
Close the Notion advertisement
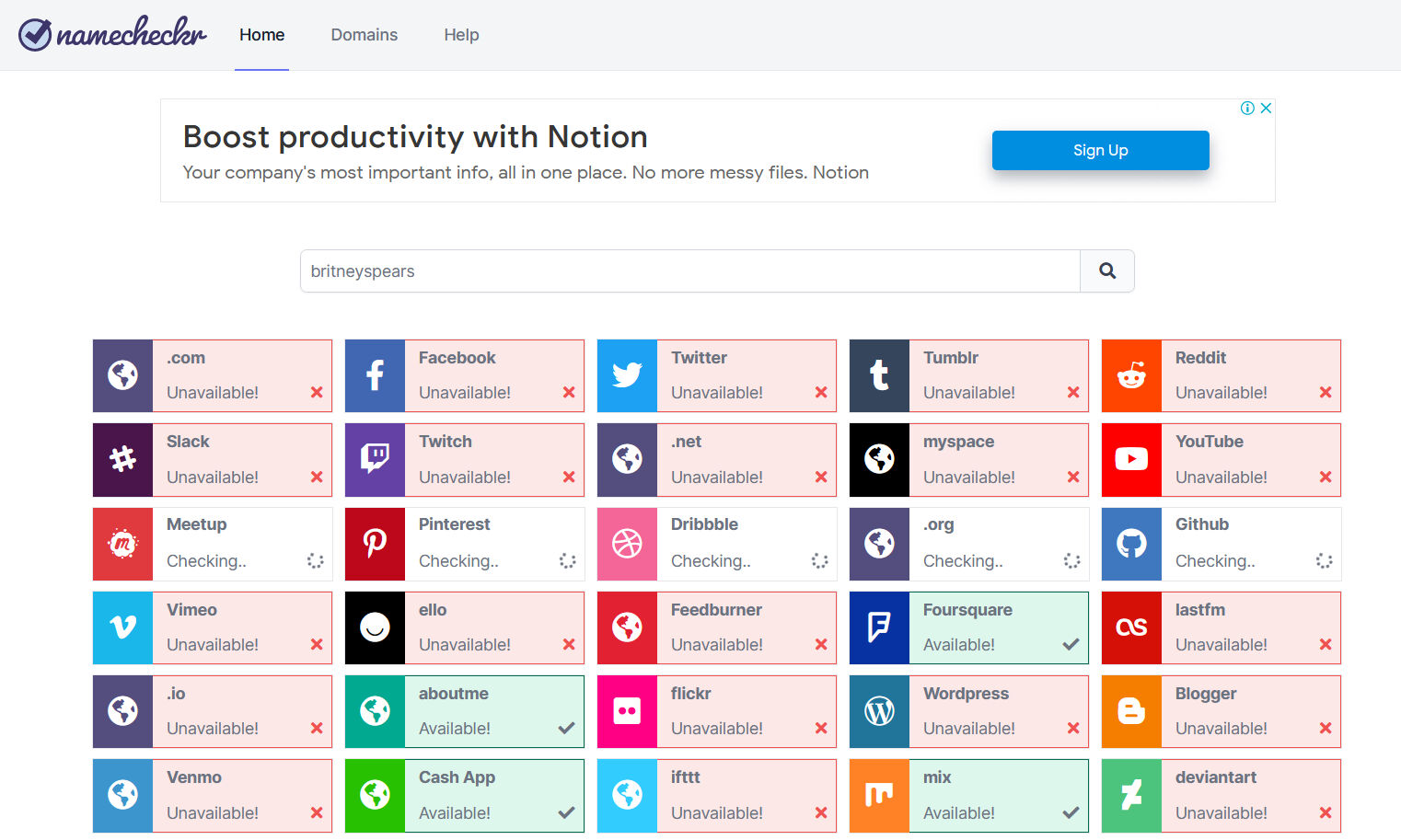point(1267,108)
